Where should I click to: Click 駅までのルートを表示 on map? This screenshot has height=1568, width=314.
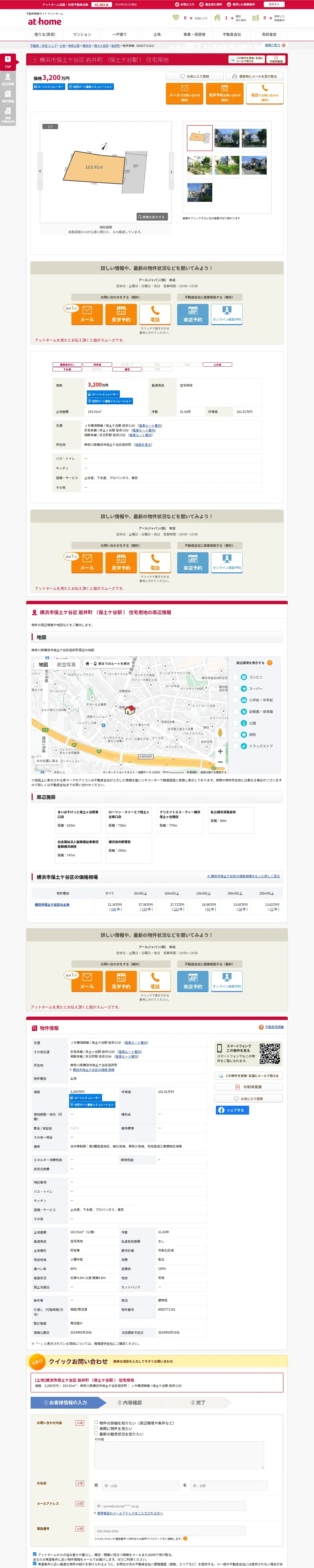(107, 664)
